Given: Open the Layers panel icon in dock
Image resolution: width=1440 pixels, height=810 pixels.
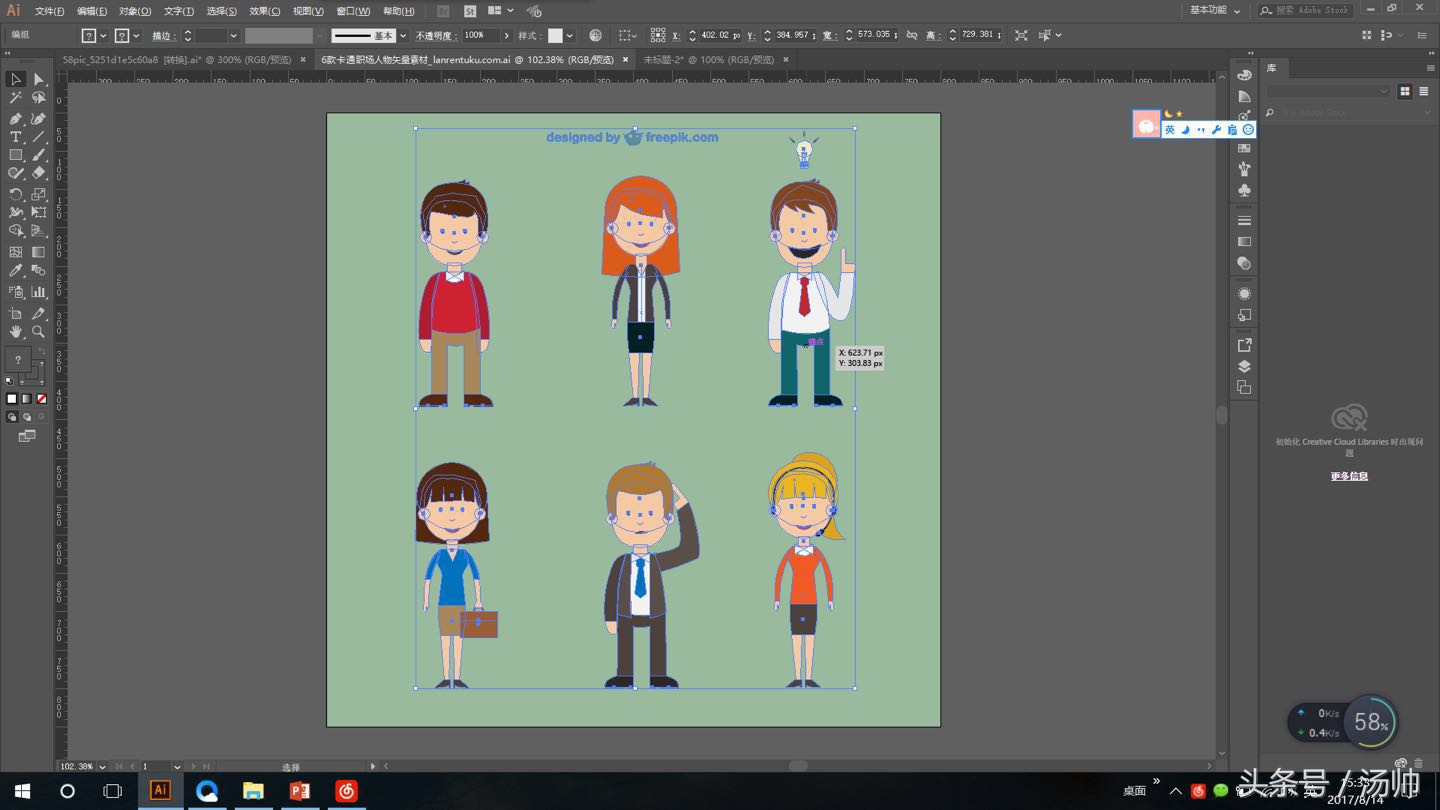Looking at the screenshot, I should [1244, 366].
